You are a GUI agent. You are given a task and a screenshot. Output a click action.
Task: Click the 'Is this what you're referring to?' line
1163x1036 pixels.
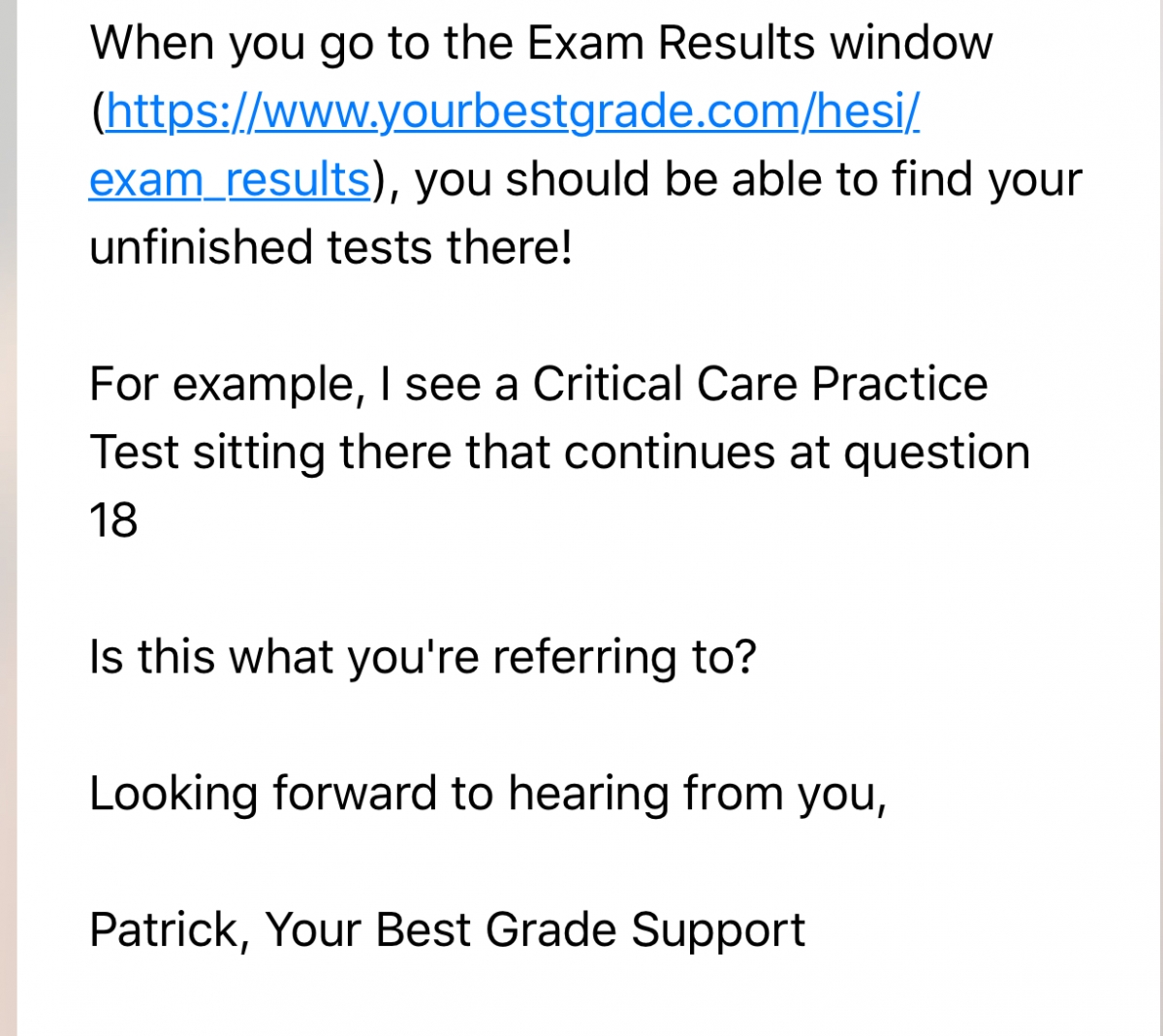[x=423, y=657]
